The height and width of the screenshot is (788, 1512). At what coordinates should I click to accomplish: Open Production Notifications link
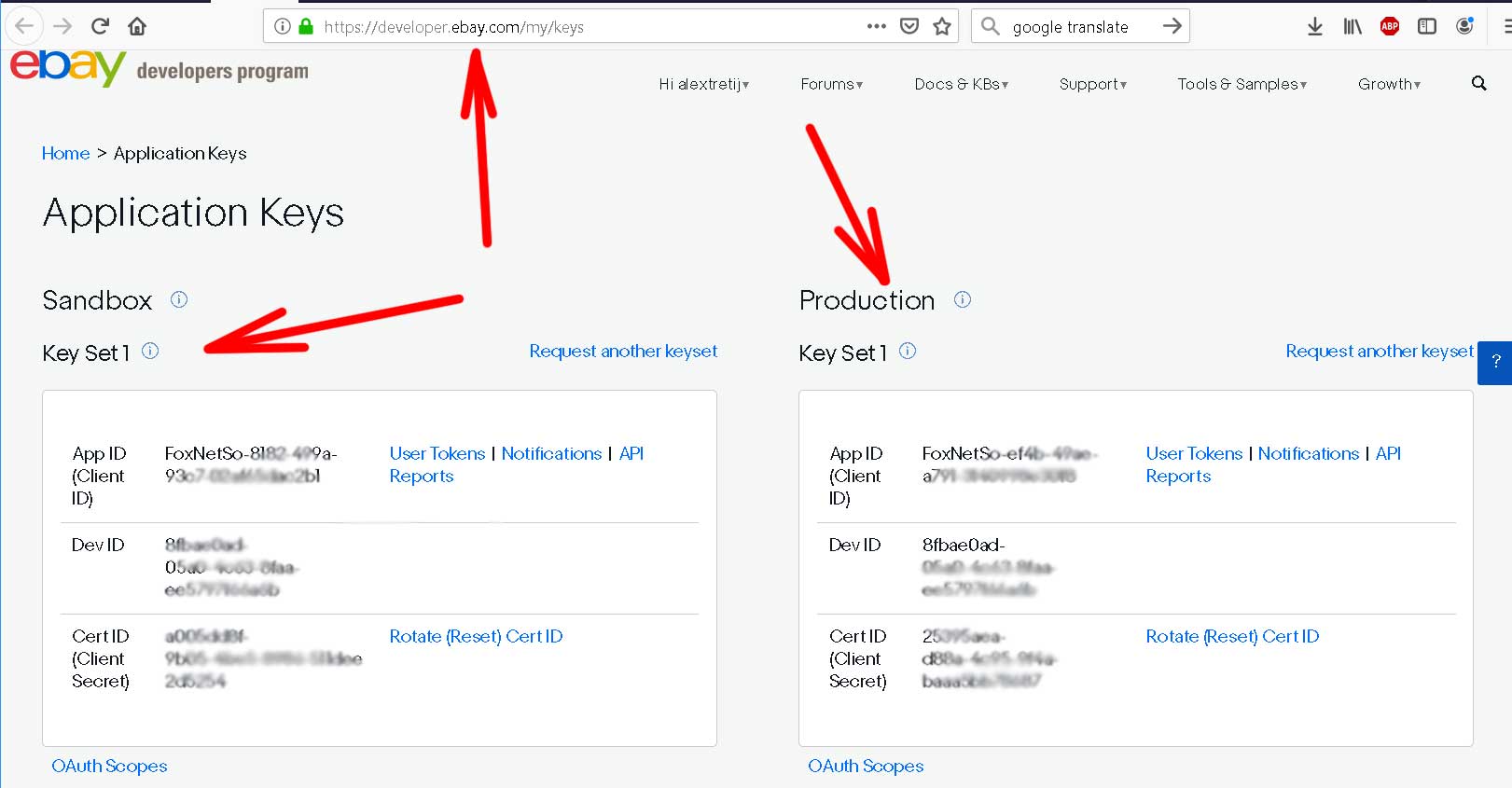click(x=1309, y=453)
